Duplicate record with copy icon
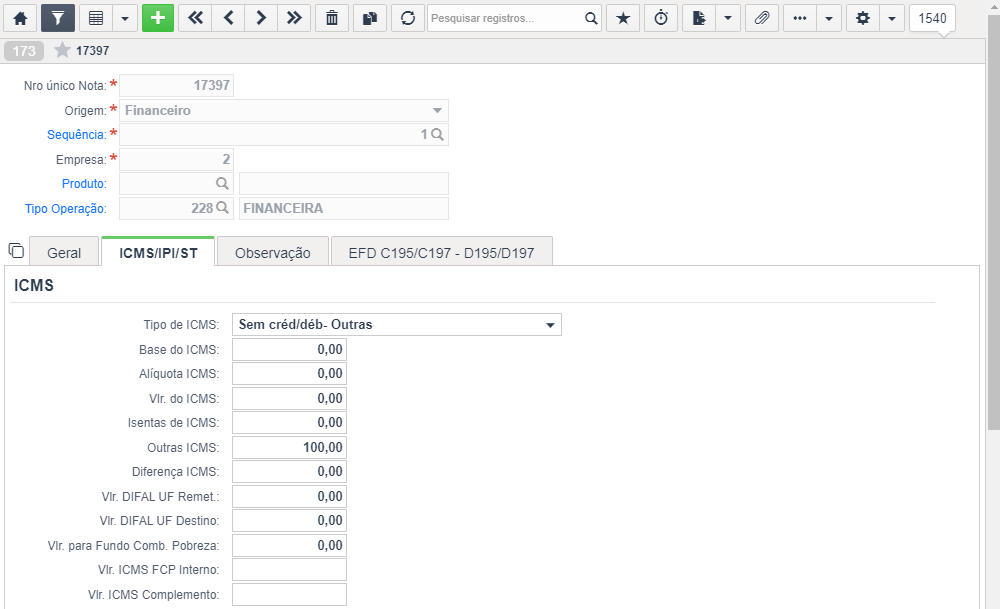Viewport: 1000px width, 609px height. [370, 18]
